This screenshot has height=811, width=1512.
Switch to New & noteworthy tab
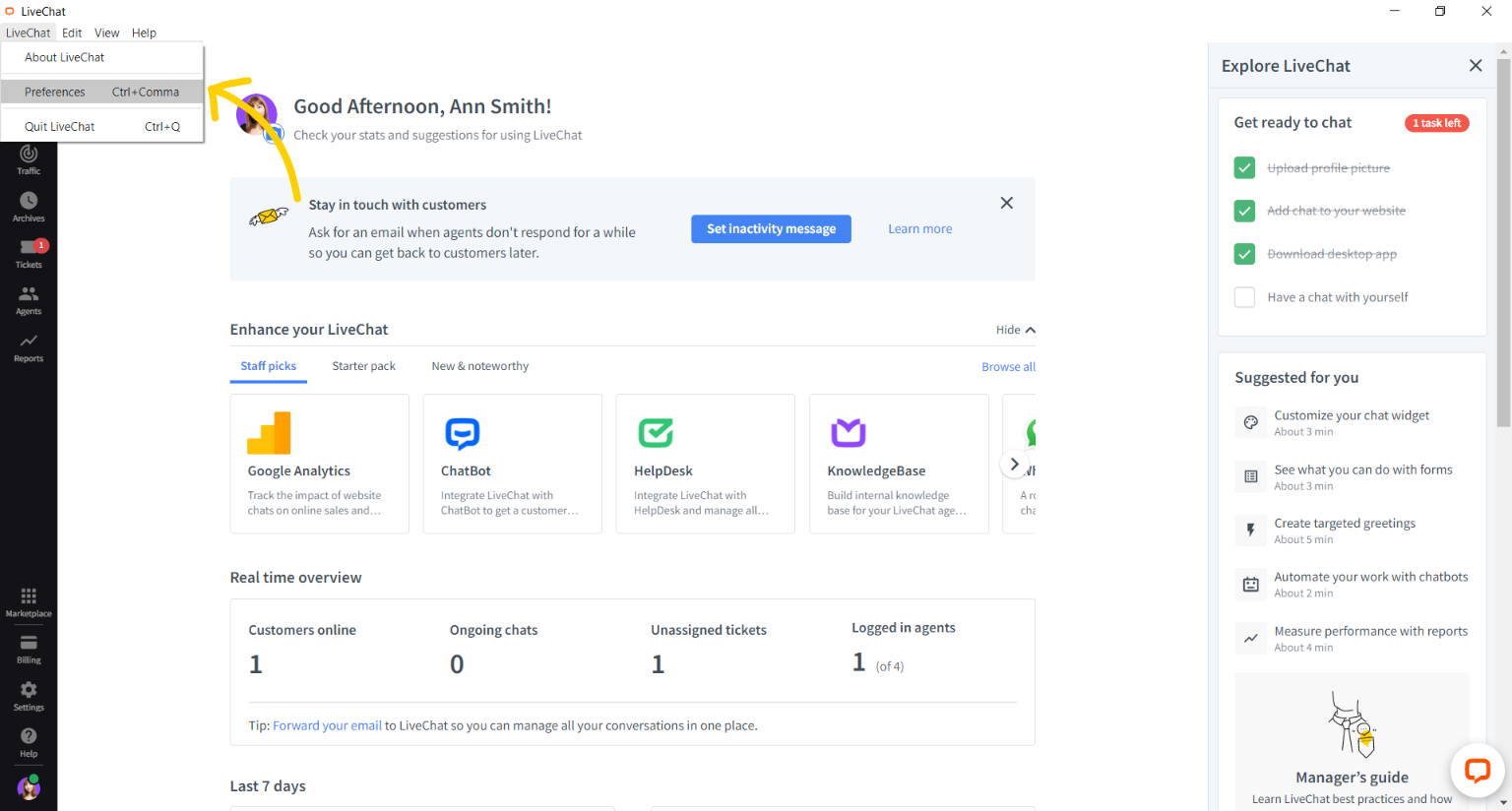[479, 366]
